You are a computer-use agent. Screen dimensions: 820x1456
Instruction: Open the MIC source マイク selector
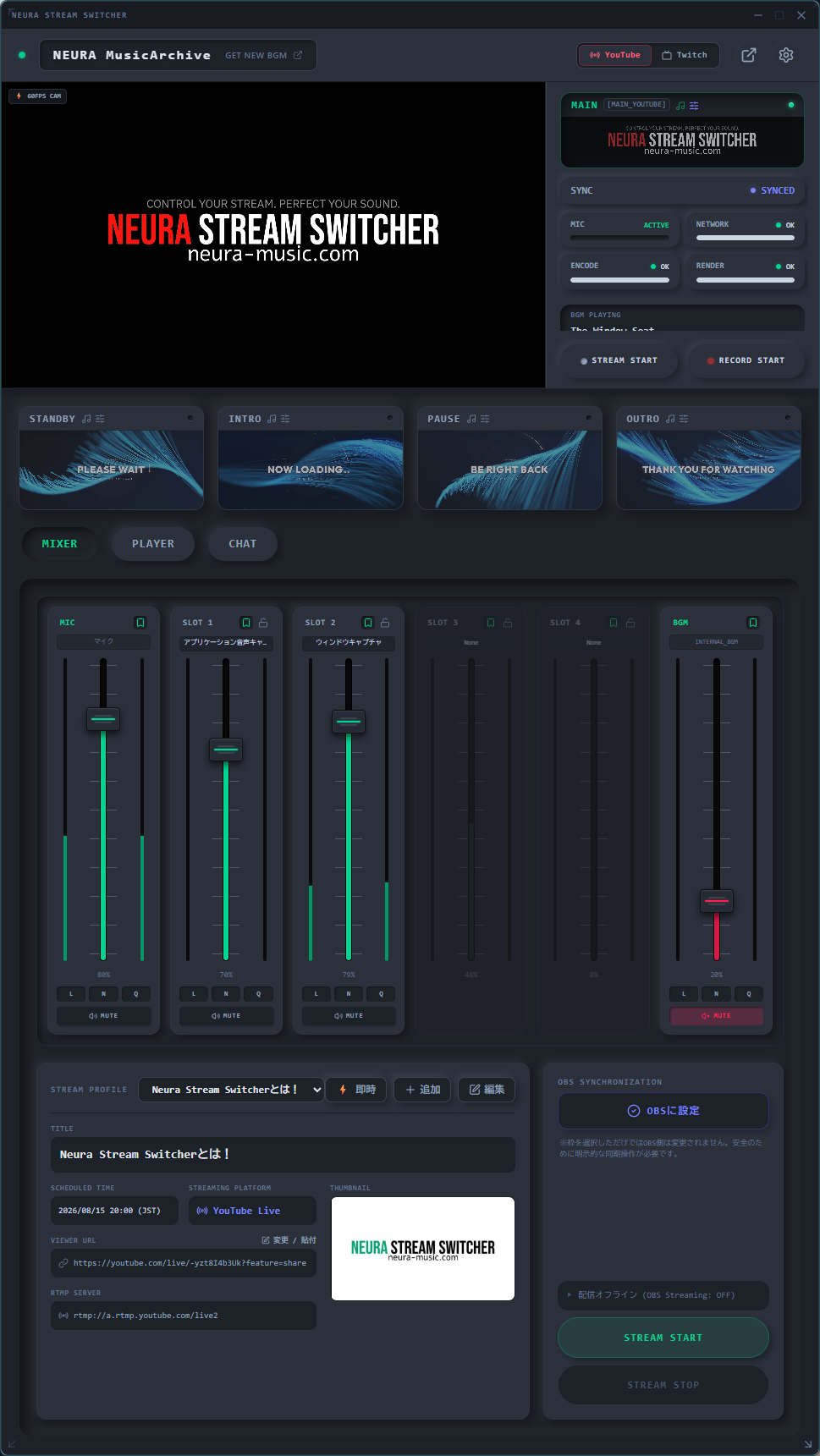(104, 642)
